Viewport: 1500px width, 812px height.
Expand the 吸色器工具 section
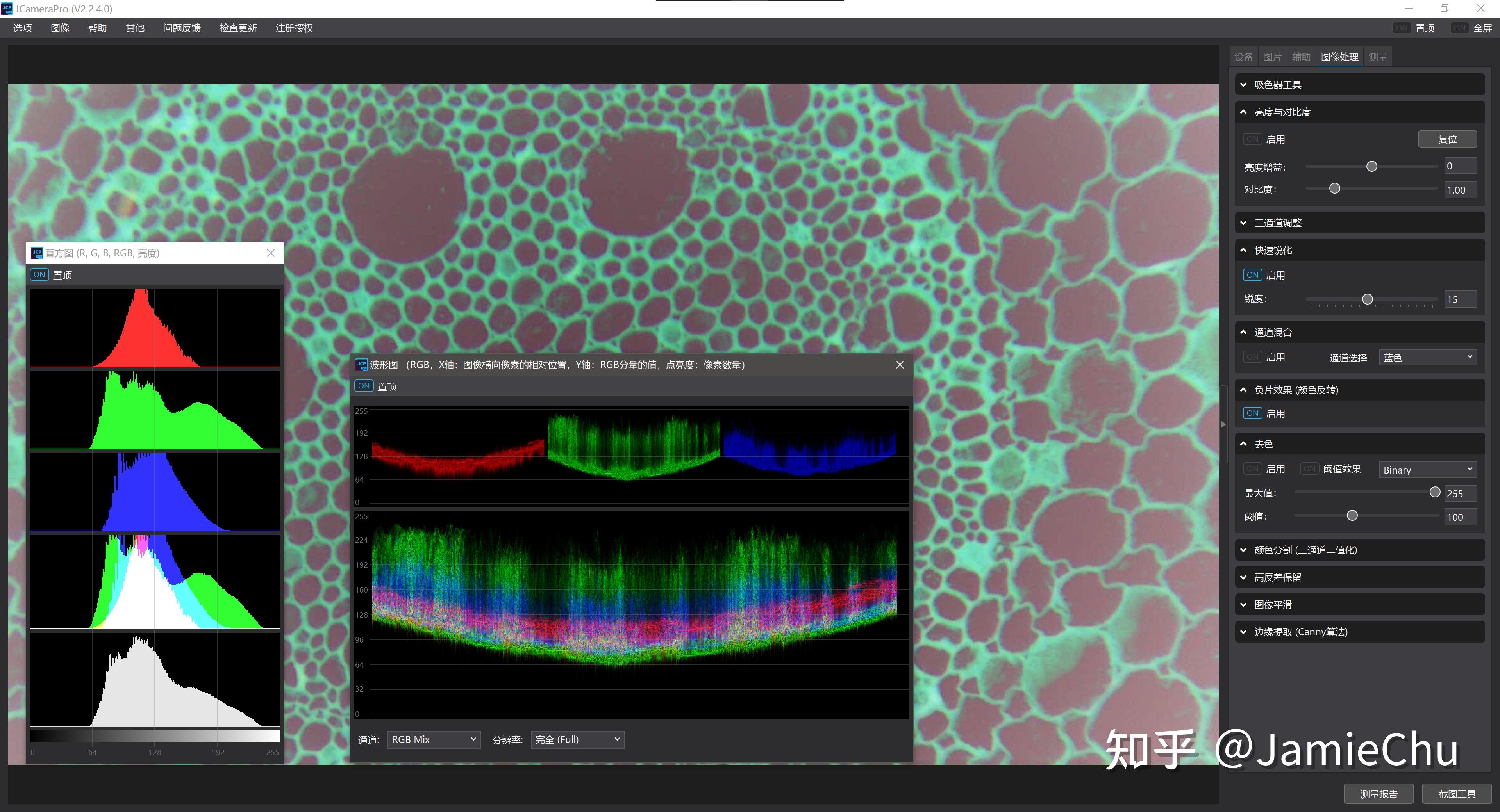(1244, 84)
